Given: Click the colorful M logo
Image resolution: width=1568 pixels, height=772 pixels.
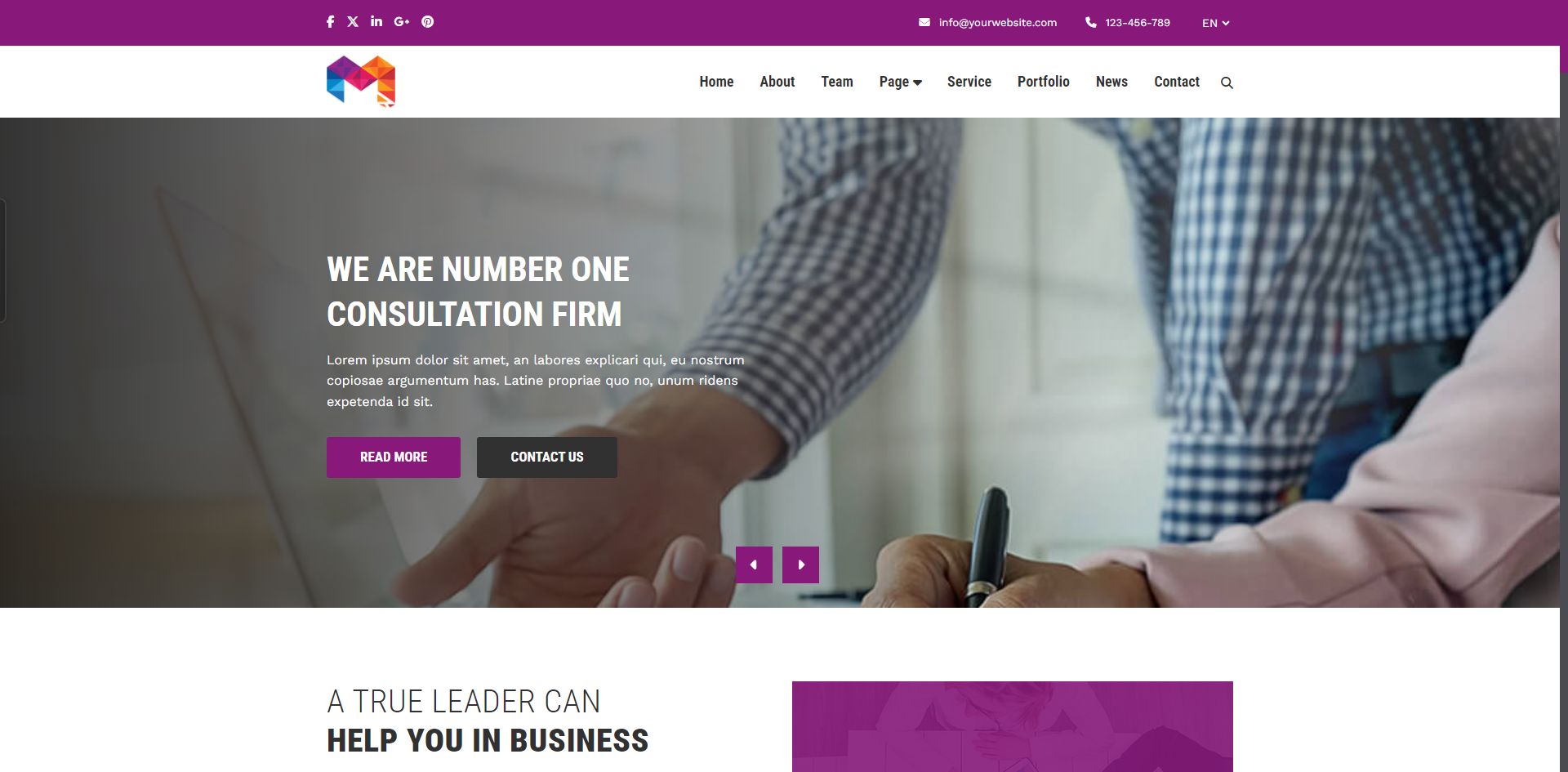Looking at the screenshot, I should [361, 81].
